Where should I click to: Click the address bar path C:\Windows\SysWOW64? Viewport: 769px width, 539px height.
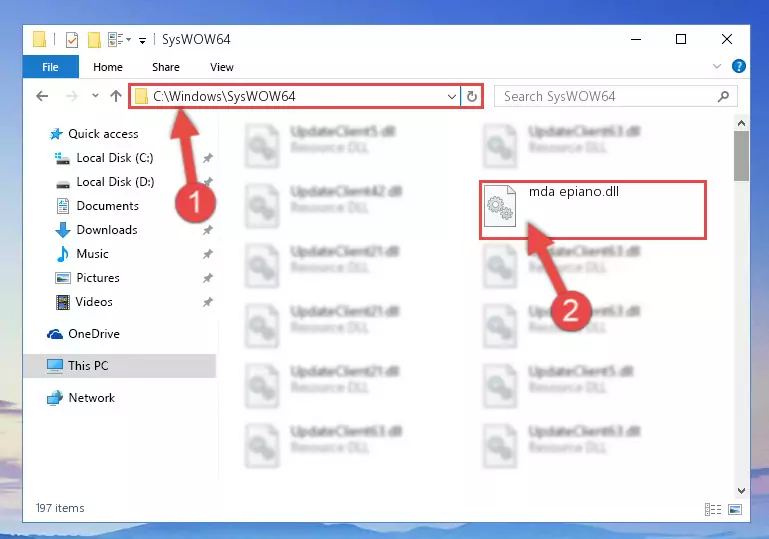pyautogui.click(x=224, y=96)
